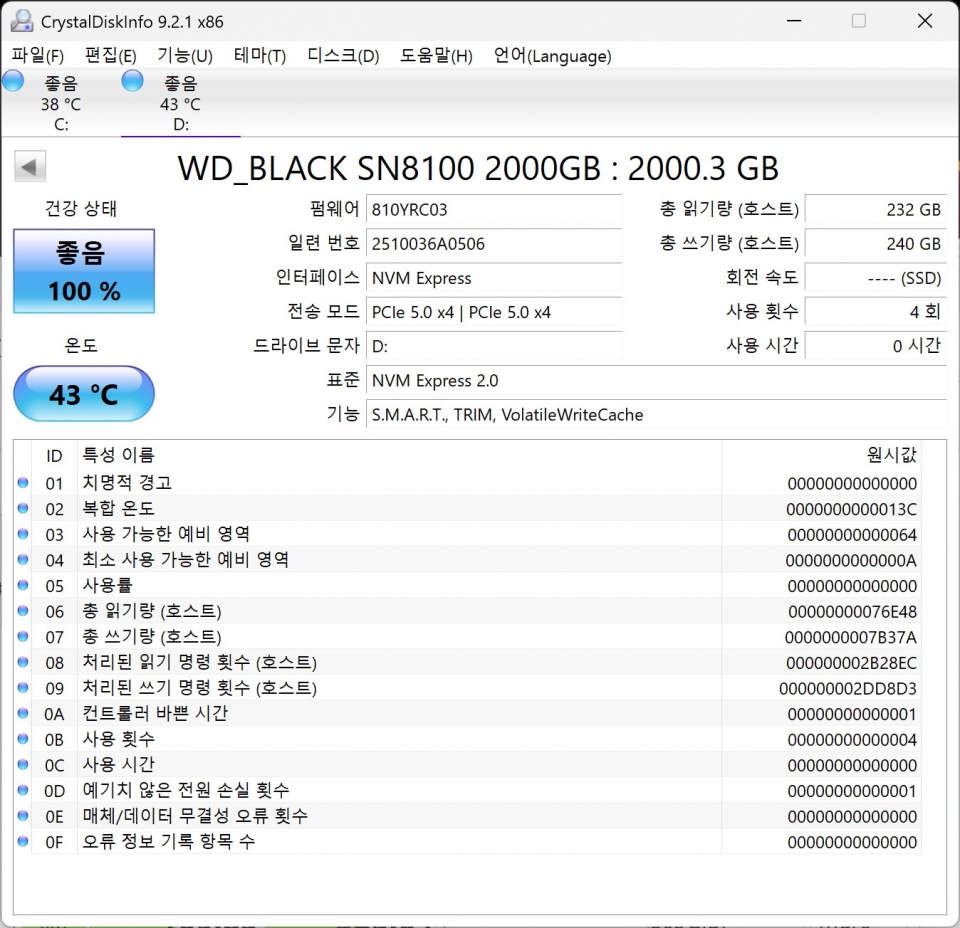The image size is (960, 928).
Task: Click the 좋음 100 % health status button
Action: [84, 271]
